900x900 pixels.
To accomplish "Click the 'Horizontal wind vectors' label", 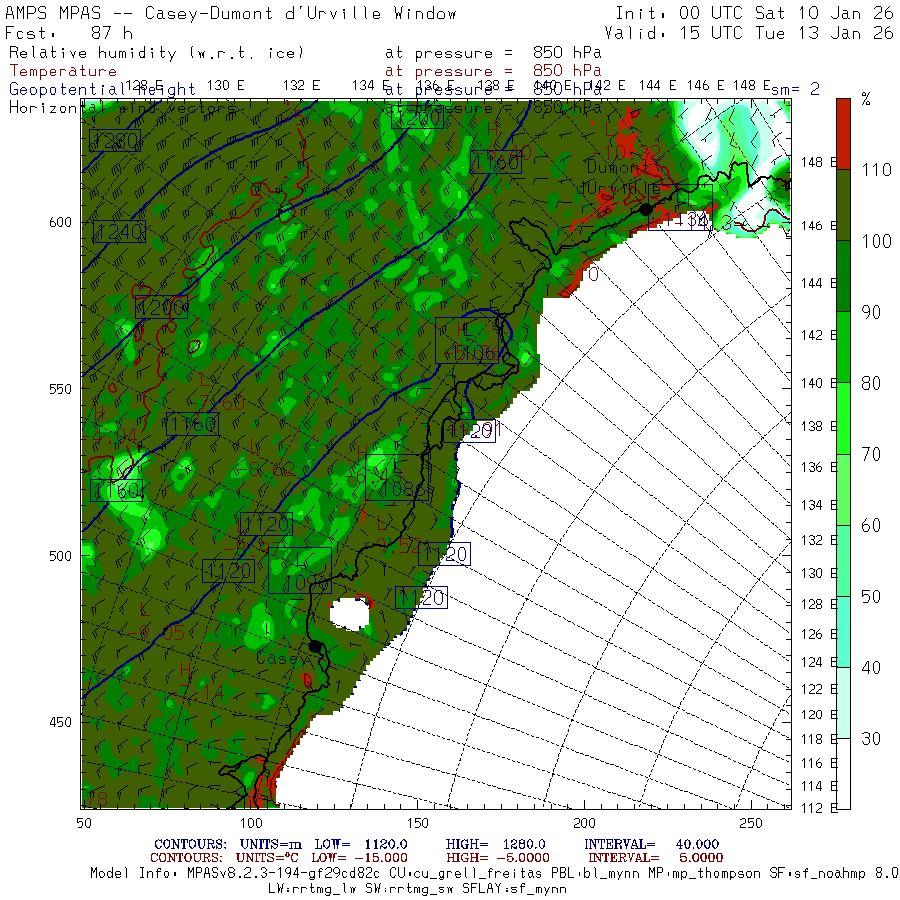I will tap(122, 108).
